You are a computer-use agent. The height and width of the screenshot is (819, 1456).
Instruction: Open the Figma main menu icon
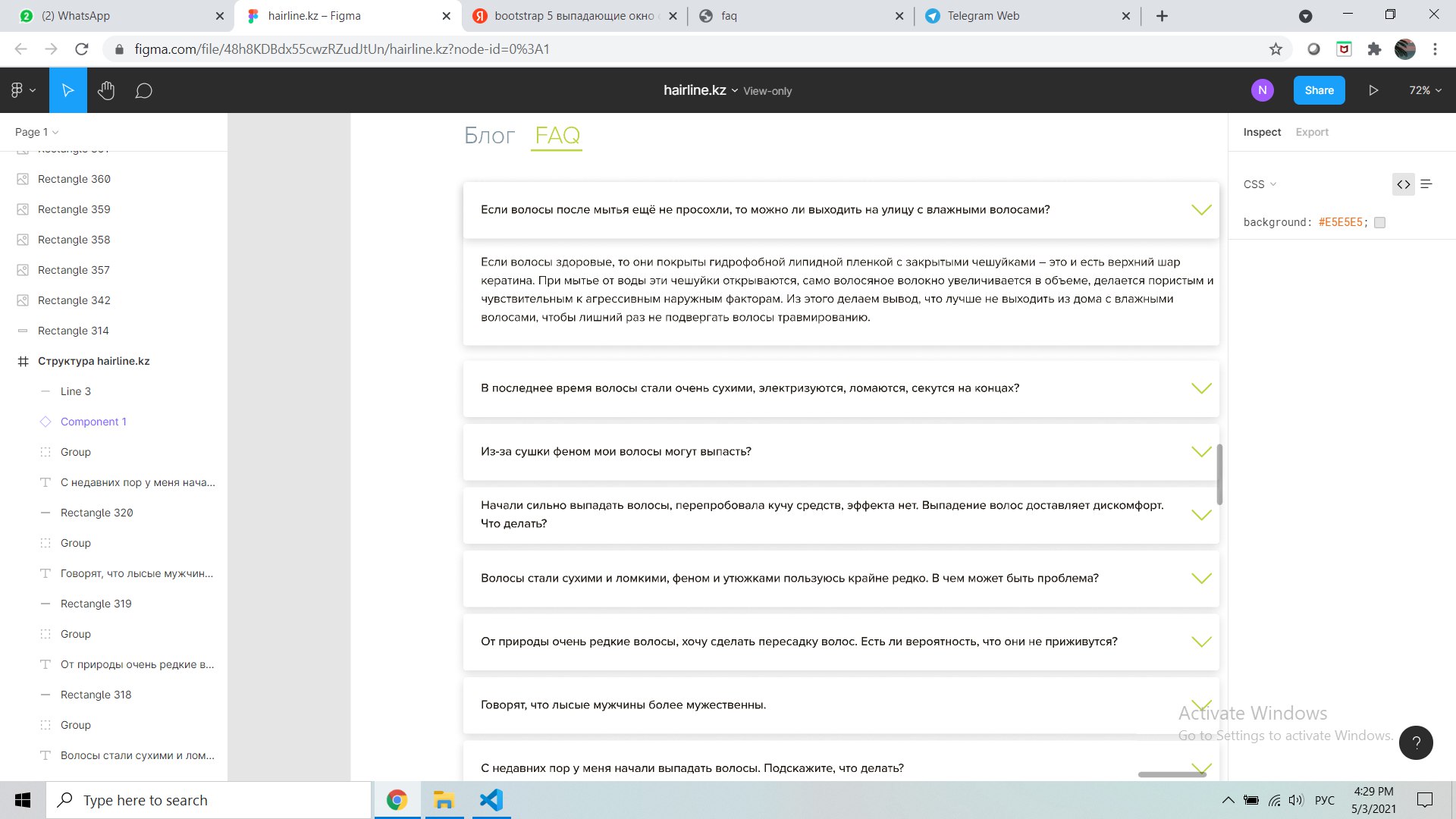(x=23, y=90)
